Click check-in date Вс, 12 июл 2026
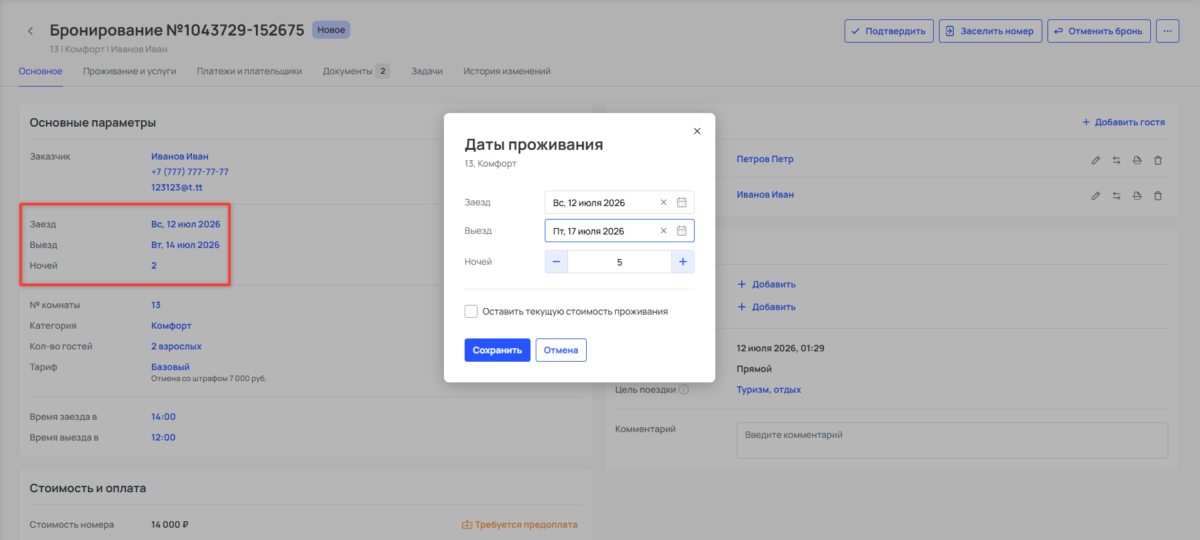 click(186, 224)
